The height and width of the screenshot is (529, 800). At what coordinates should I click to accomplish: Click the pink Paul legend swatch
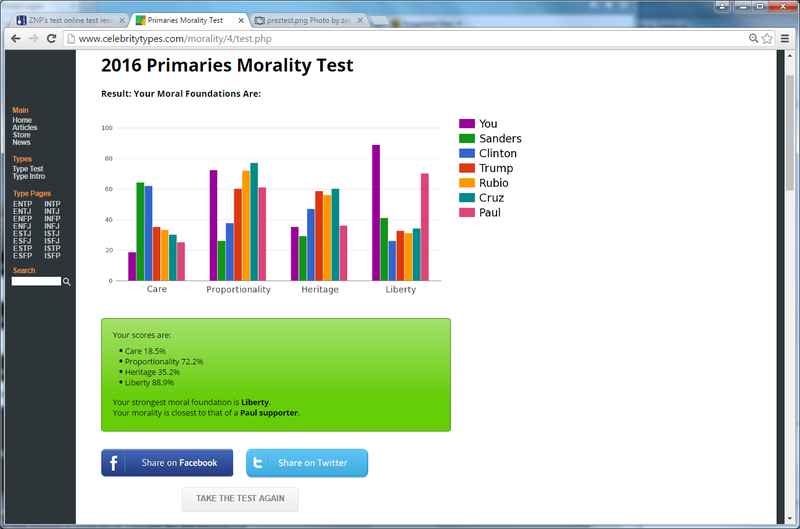pyautogui.click(x=467, y=212)
